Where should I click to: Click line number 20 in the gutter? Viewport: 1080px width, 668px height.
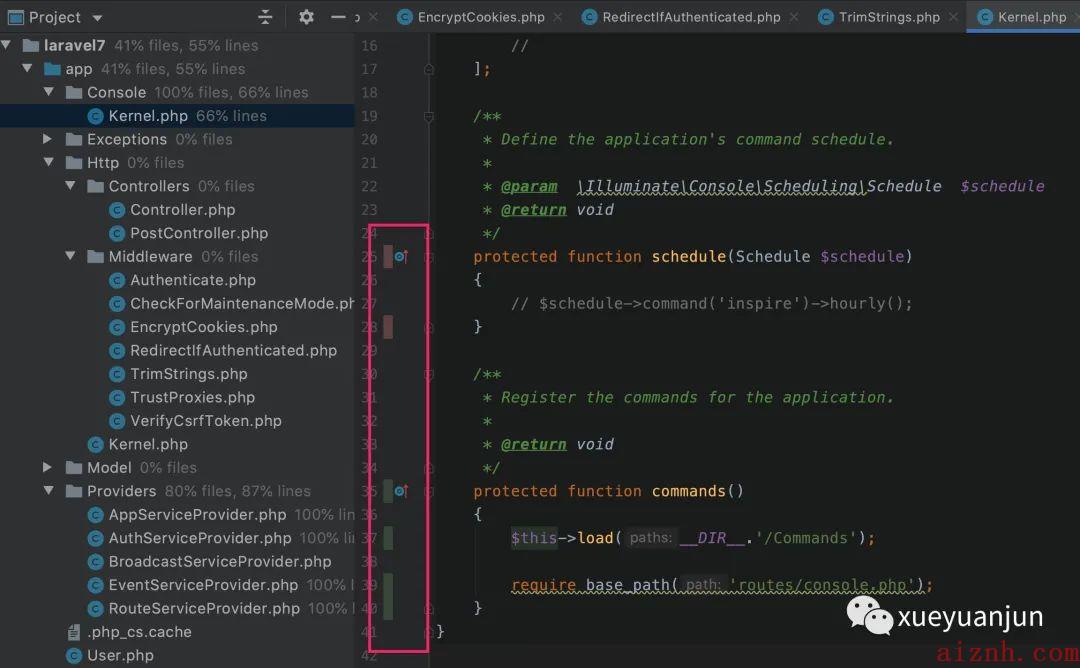click(369, 139)
